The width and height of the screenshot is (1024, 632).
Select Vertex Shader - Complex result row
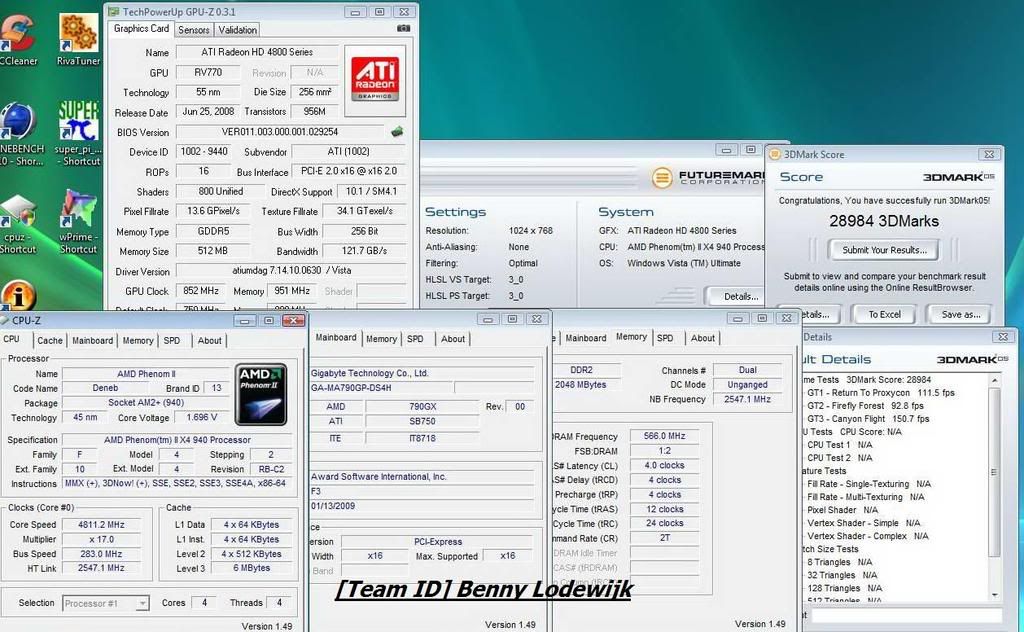867,537
